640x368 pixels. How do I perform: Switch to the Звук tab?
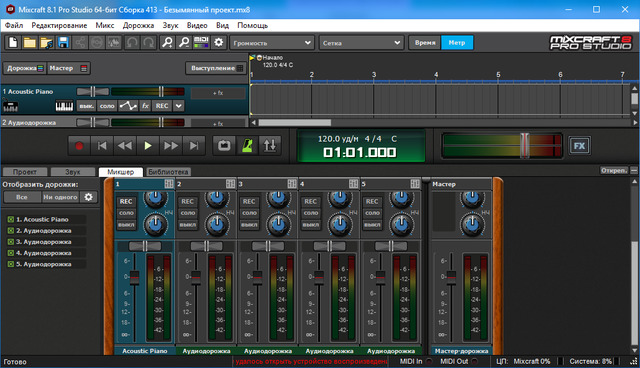[x=73, y=172]
